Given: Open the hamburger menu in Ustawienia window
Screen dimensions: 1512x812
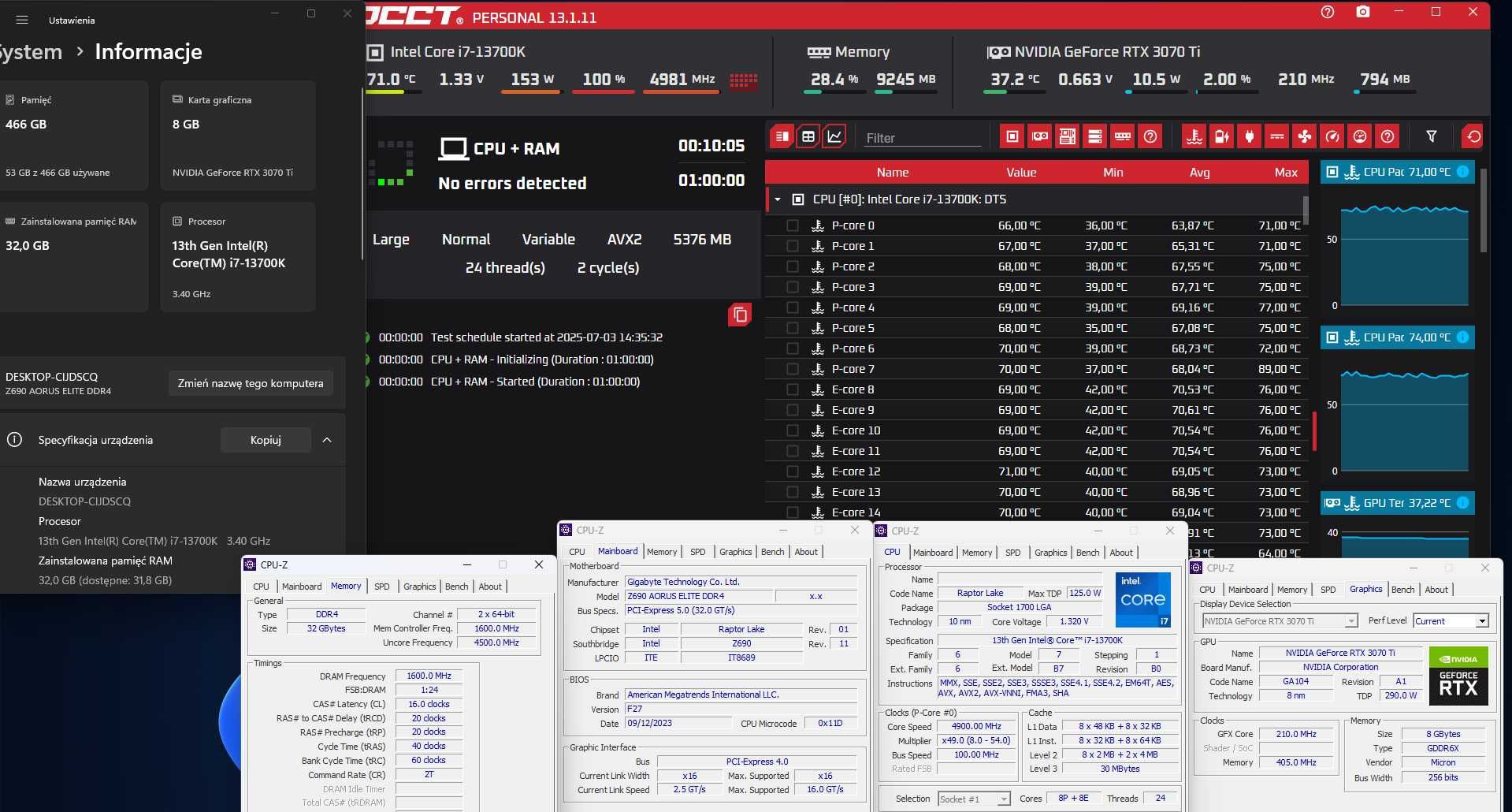Looking at the screenshot, I should coord(22,20).
